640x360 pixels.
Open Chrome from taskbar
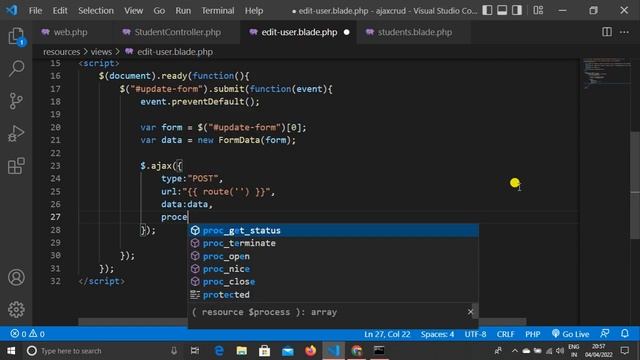point(357,351)
